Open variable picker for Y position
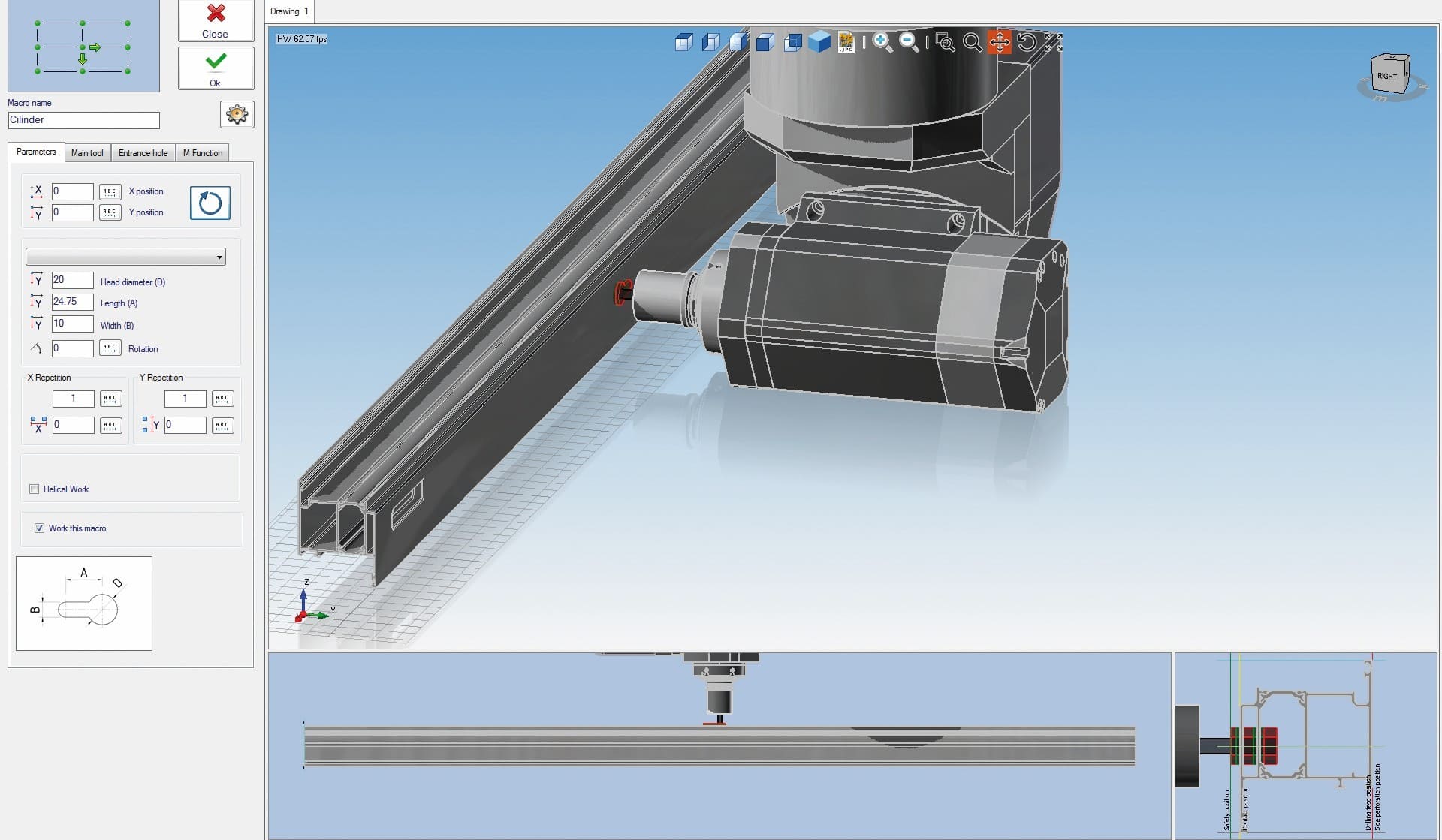This screenshot has height=840, width=1442. point(110,212)
